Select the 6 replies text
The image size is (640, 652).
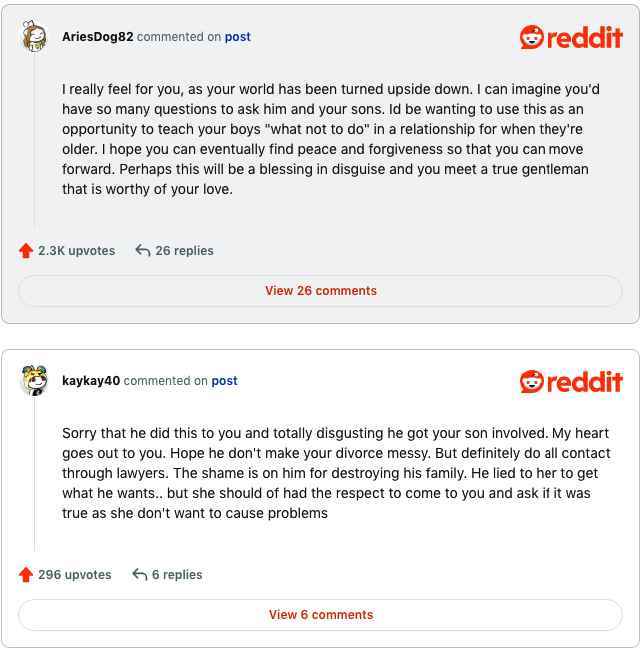[177, 575]
